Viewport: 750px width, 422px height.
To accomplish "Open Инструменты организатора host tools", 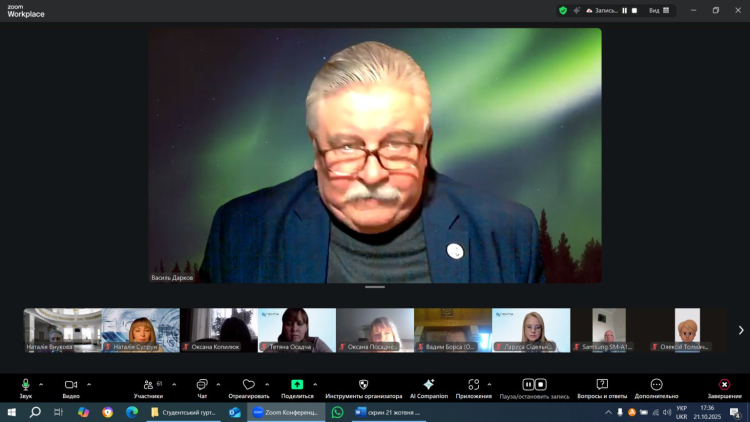I will tap(363, 385).
